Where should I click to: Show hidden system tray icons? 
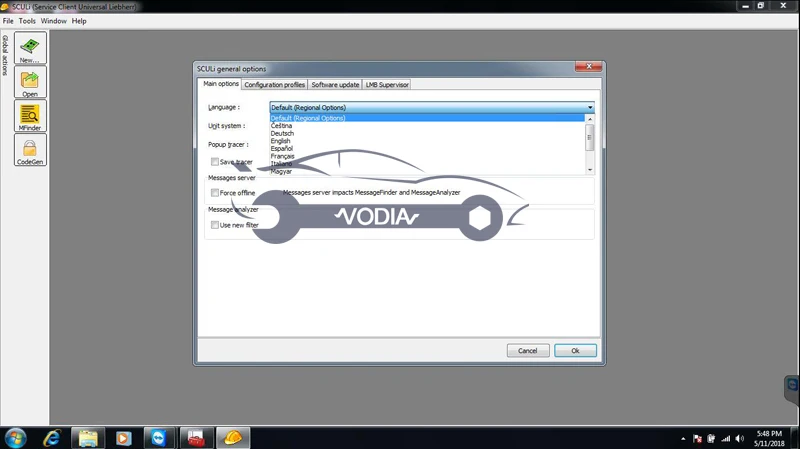[683, 438]
